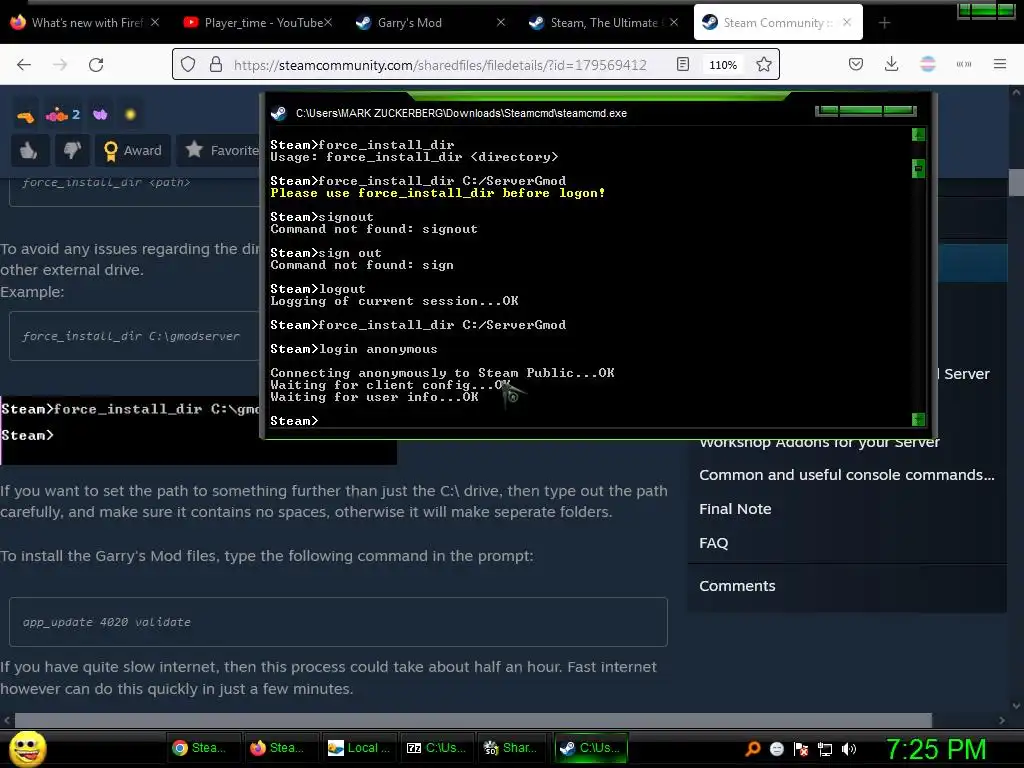Switch to Player_time YouTube tab
The height and width of the screenshot is (768, 1024).
click(x=258, y=23)
